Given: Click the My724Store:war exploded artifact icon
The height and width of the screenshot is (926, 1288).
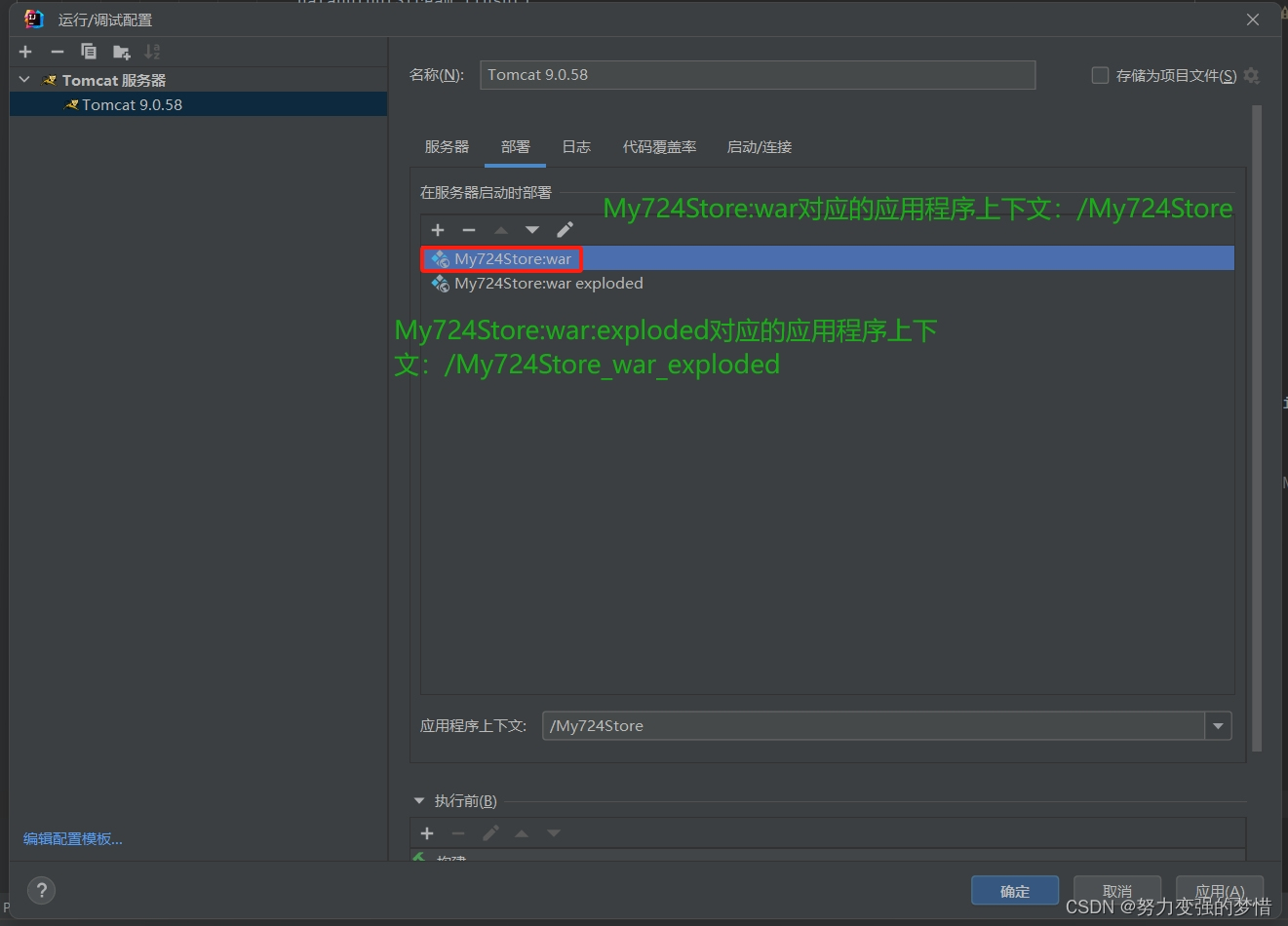Looking at the screenshot, I should point(441,284).
